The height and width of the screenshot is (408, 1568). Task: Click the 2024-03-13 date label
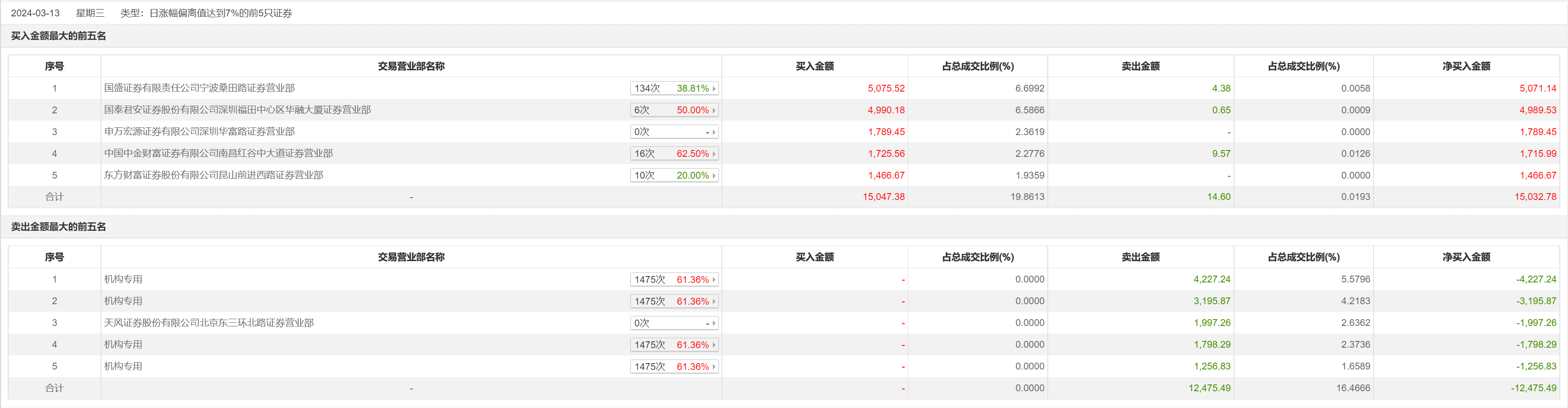coord(35,13)
